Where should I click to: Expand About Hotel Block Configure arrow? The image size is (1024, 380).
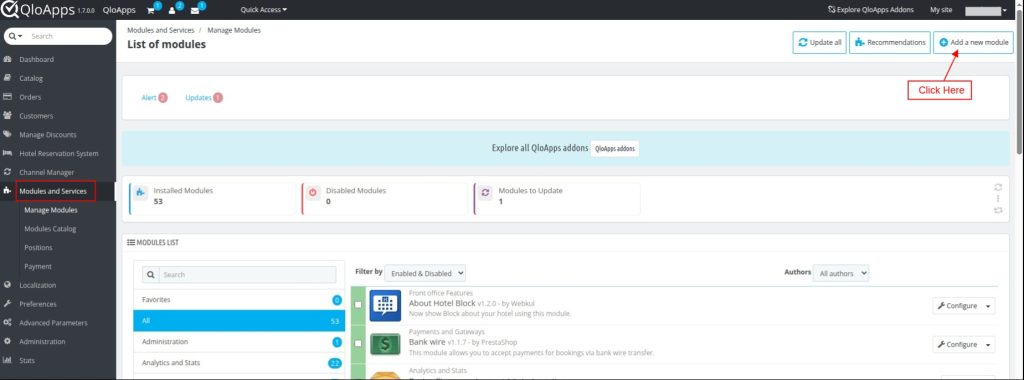point(988,306)
